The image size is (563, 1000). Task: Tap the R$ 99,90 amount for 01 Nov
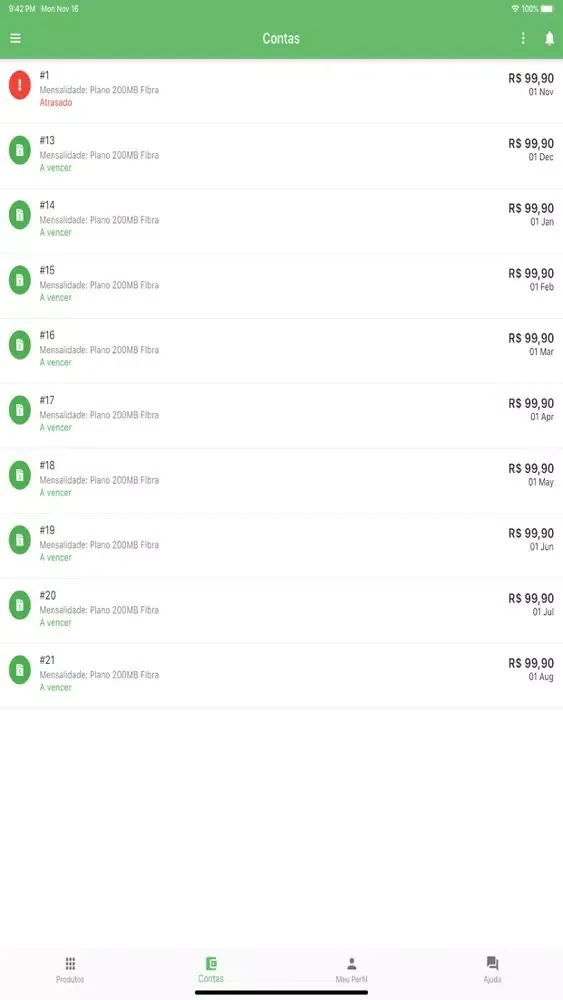pos(531,78)
